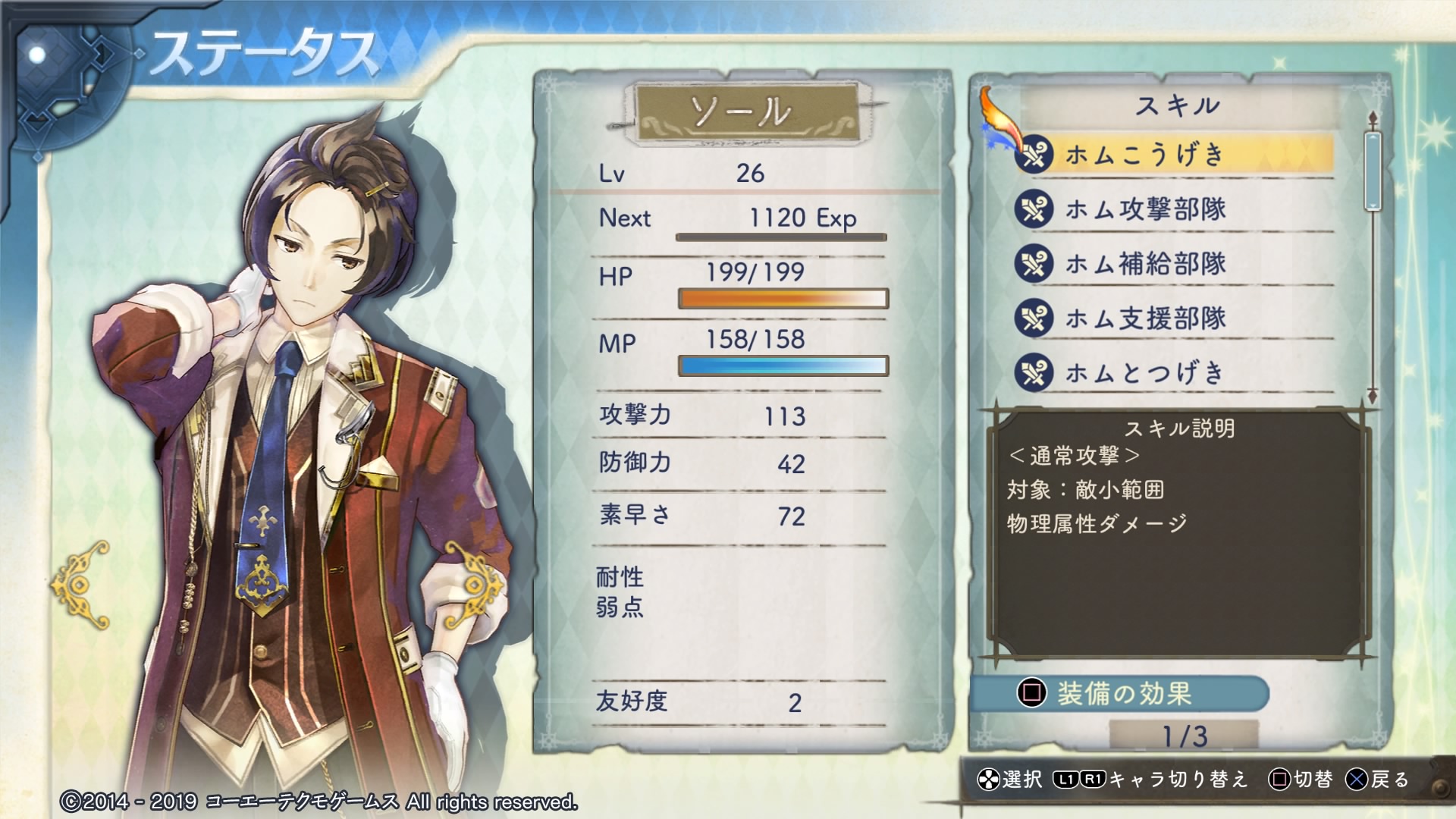Screen dimensions: 1456x819
Task: Click the skill list scroll down arrow
Action: pyautogui.click(x=1372, y=396)
